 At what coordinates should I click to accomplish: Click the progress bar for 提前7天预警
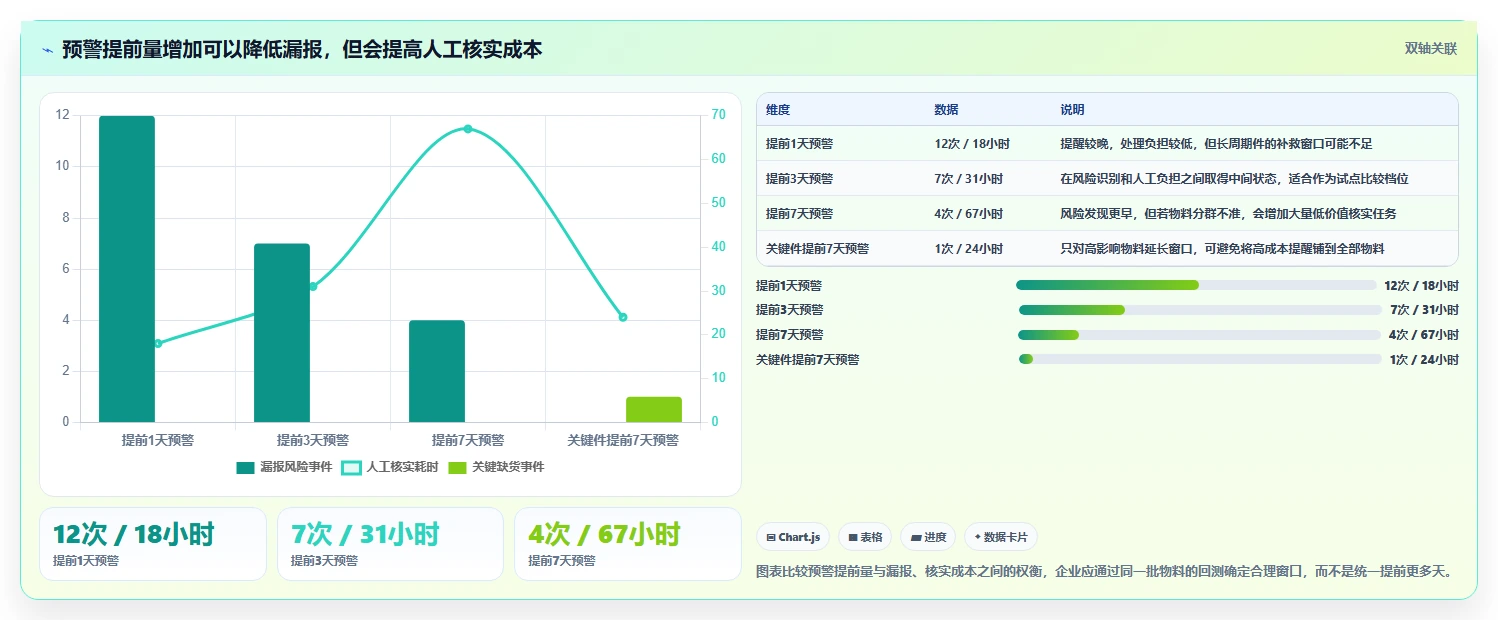tap(1199, 335)
